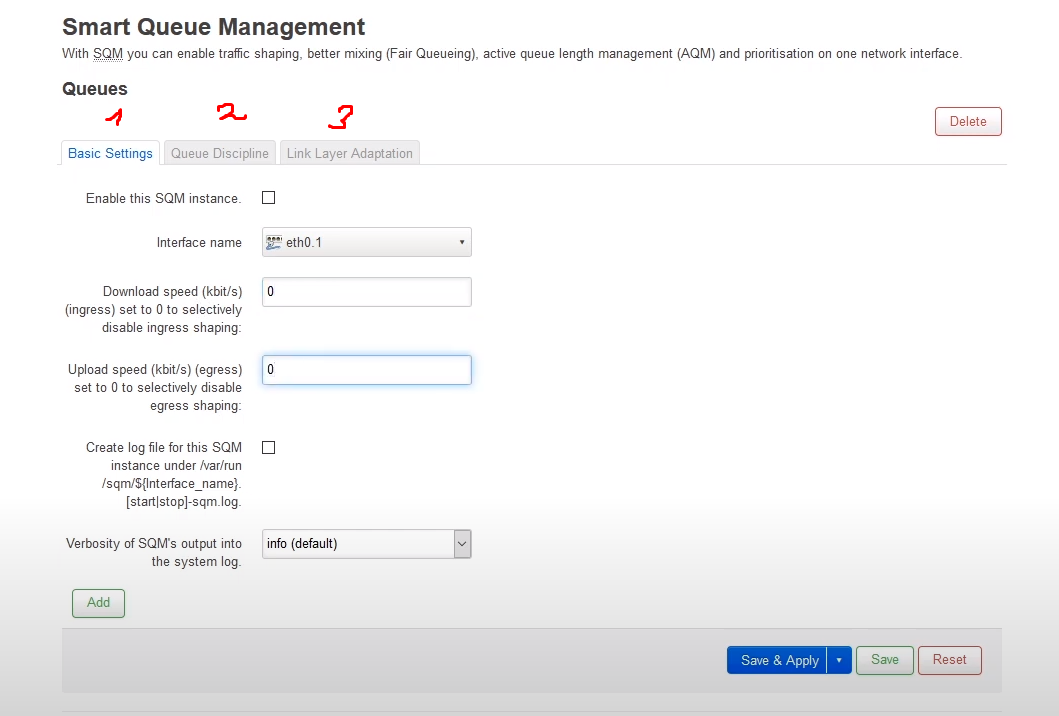1059x716 pixels.
Task: Click the red handwritten number 1 annotation
Action: point(114,118)
